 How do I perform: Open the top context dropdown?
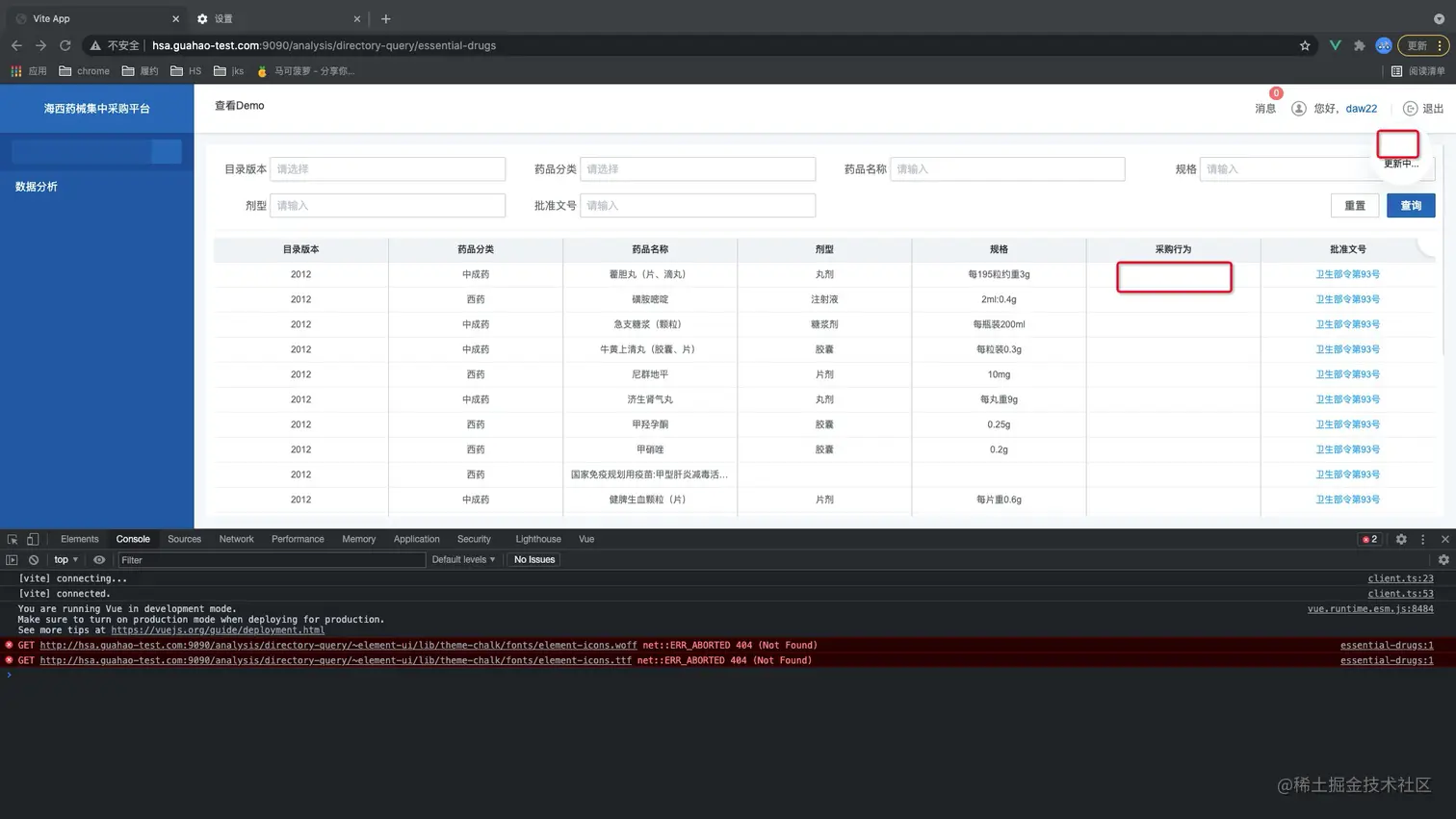pos(65,560)
